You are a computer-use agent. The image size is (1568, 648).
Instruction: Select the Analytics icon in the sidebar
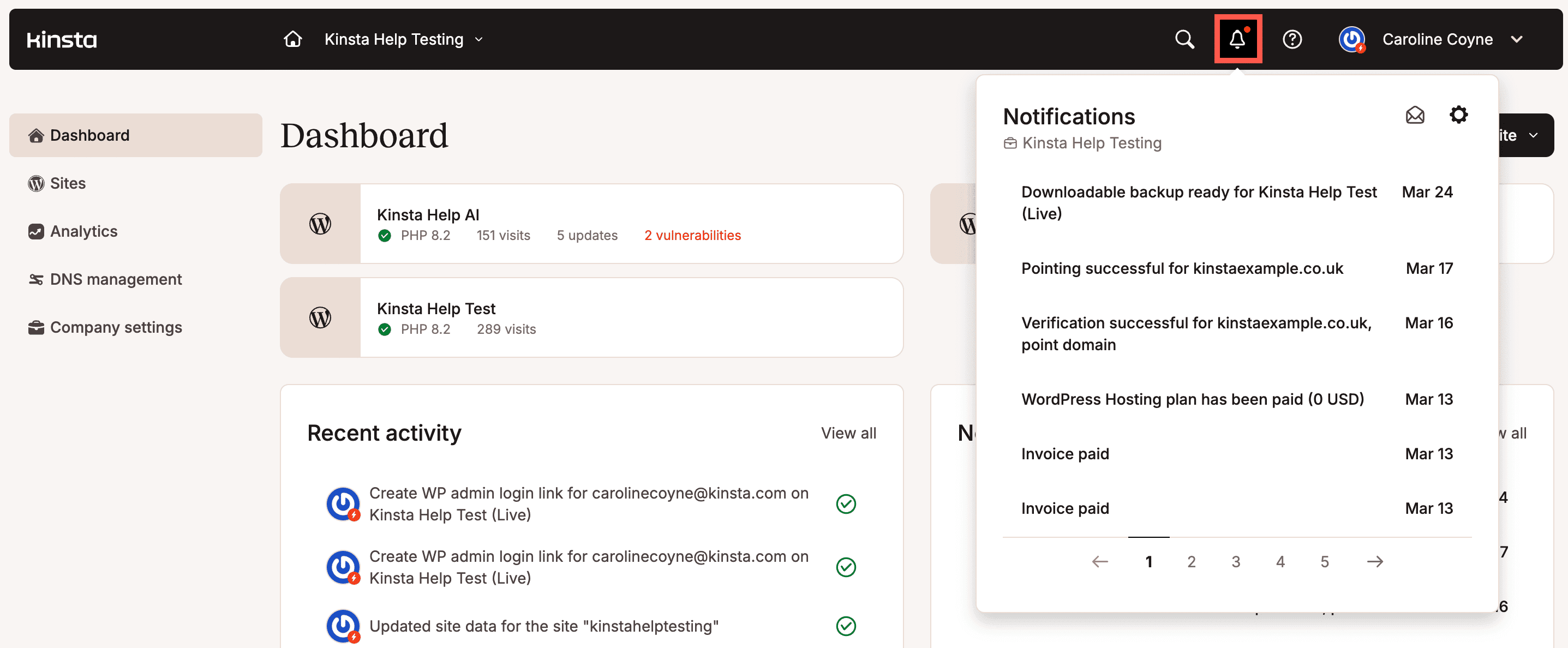[x=36, y=231]
